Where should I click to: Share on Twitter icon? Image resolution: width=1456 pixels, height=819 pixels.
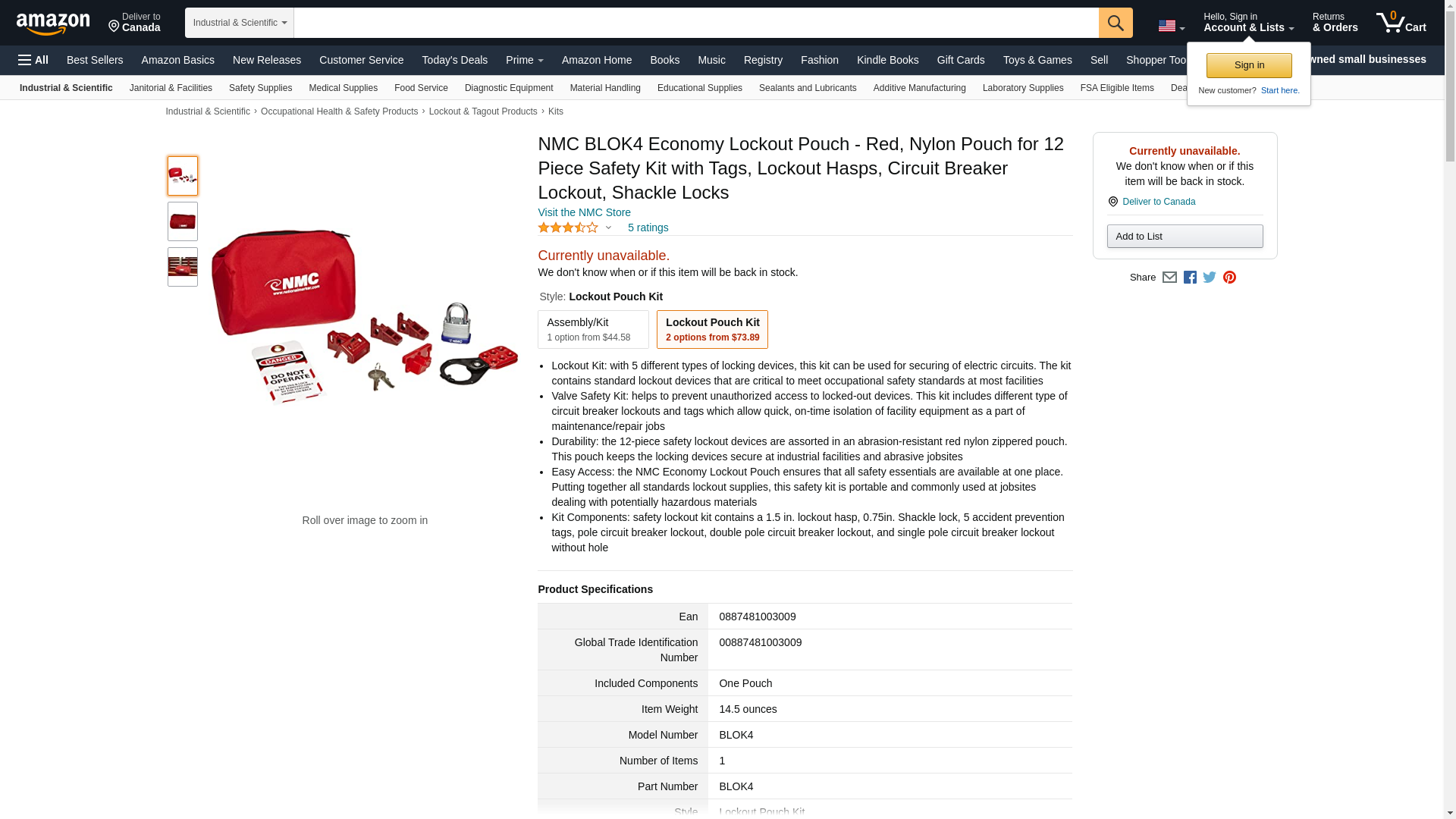point(1210,278)
